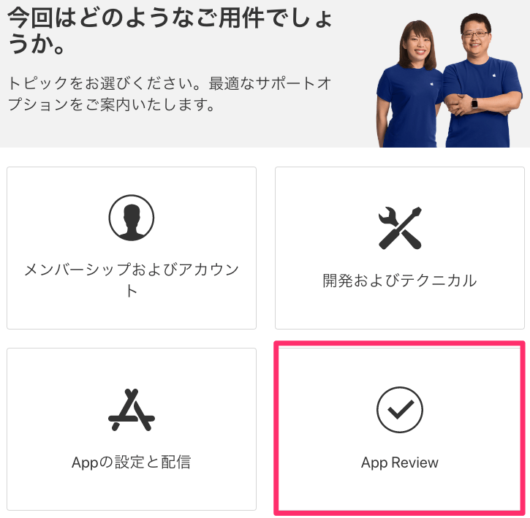
Task: Click the Apple logo on man's shirt
Action: 494,74
